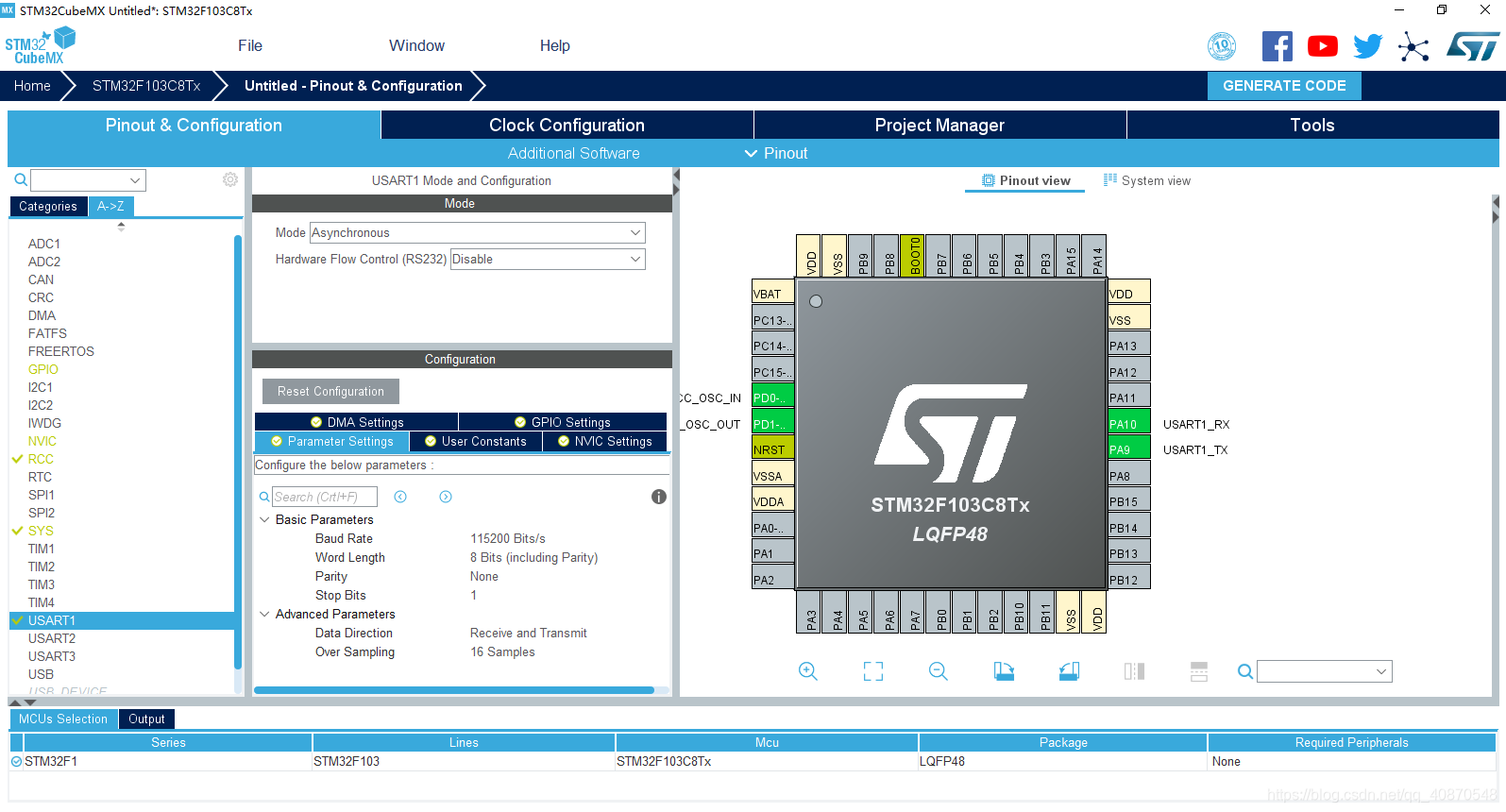Go to the previous parameter search result
Image resolution: width=1506 pixels, height=812 pixels.
coord(400,497)
